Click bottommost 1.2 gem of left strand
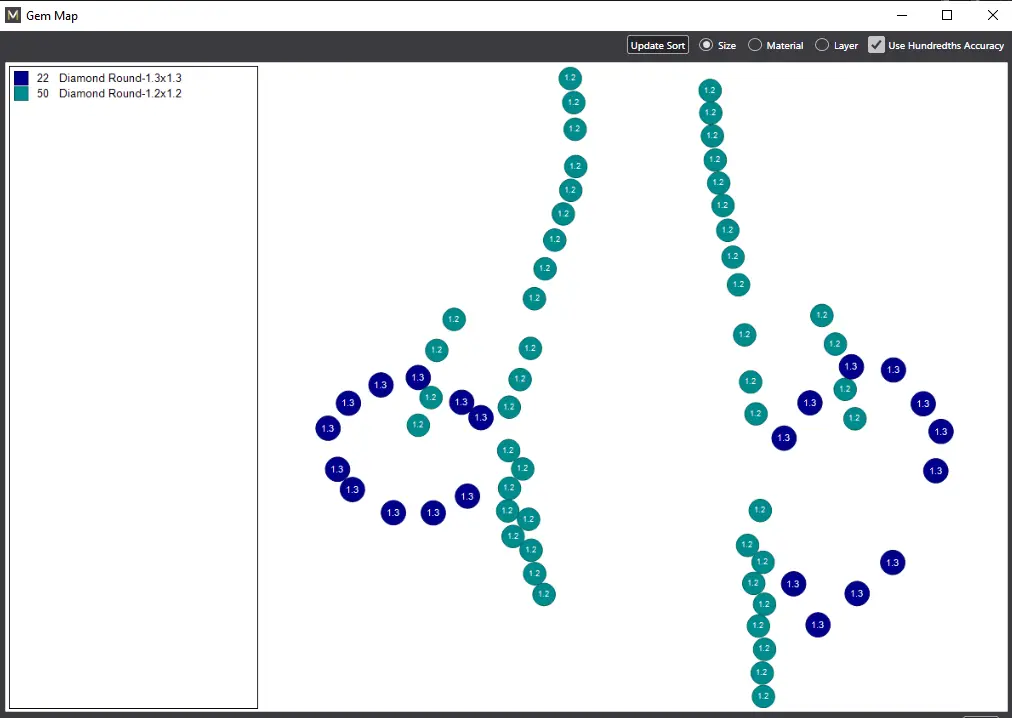Viewport: 1012px width, 718px height. pyautogui.click(x=543, y=595)
